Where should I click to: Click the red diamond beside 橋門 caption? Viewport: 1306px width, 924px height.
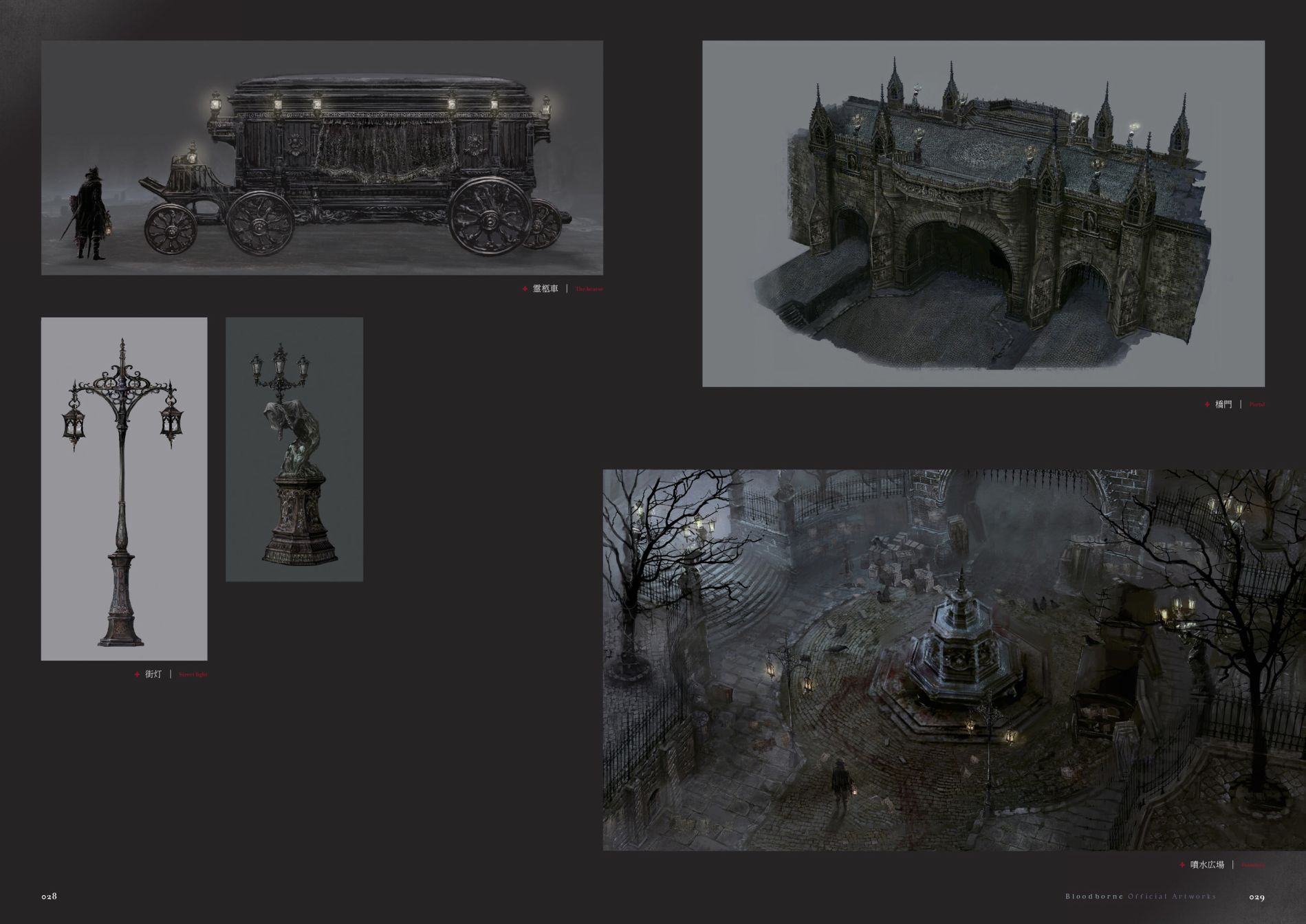click(1207, 404)
